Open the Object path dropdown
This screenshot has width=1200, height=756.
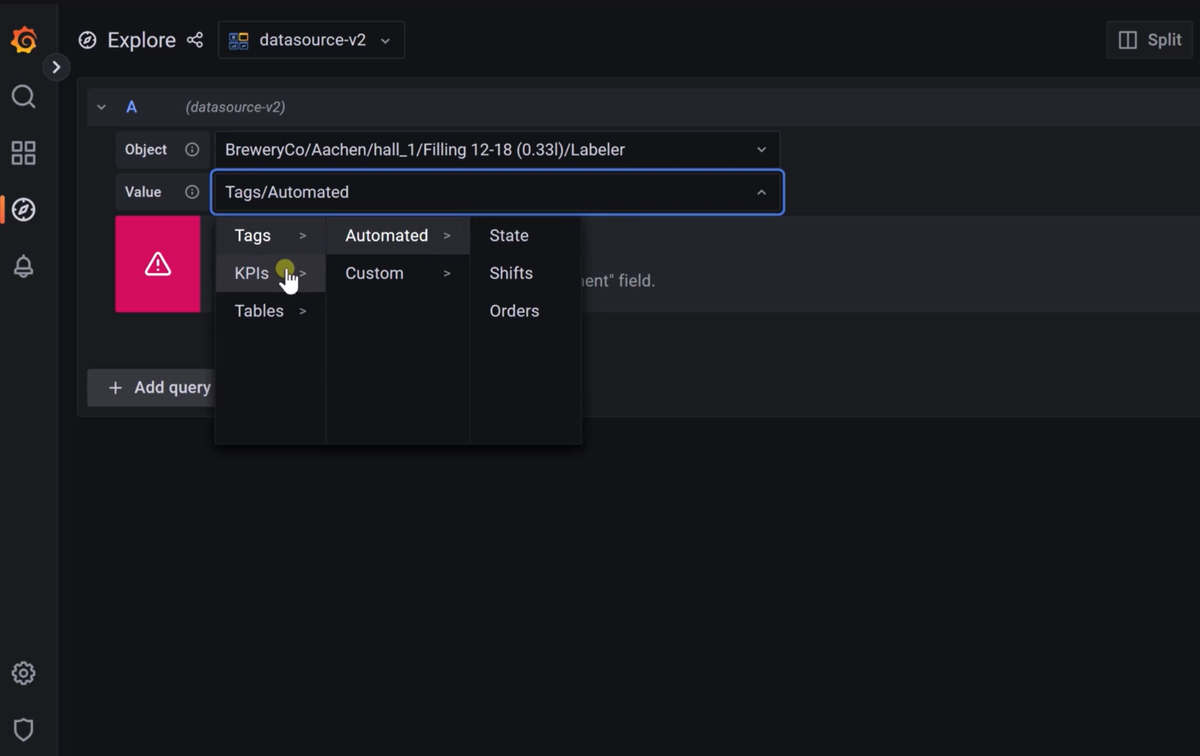click(x=496, y=150)
